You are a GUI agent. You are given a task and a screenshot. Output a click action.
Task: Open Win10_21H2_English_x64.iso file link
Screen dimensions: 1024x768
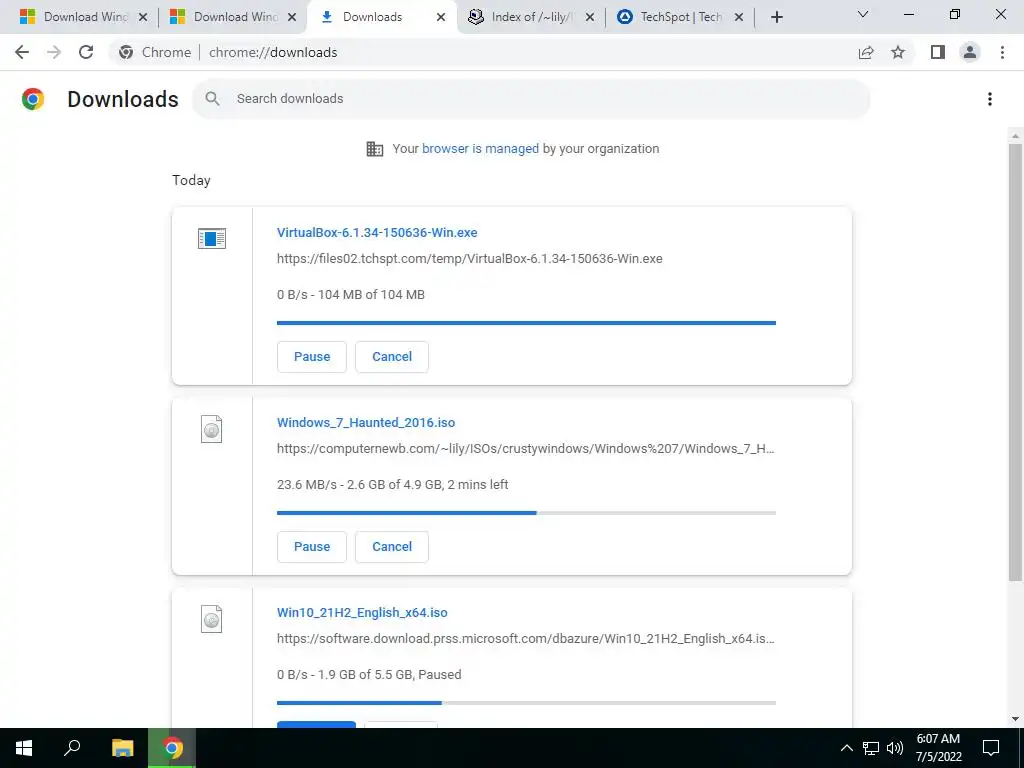[x=362, y=613]
